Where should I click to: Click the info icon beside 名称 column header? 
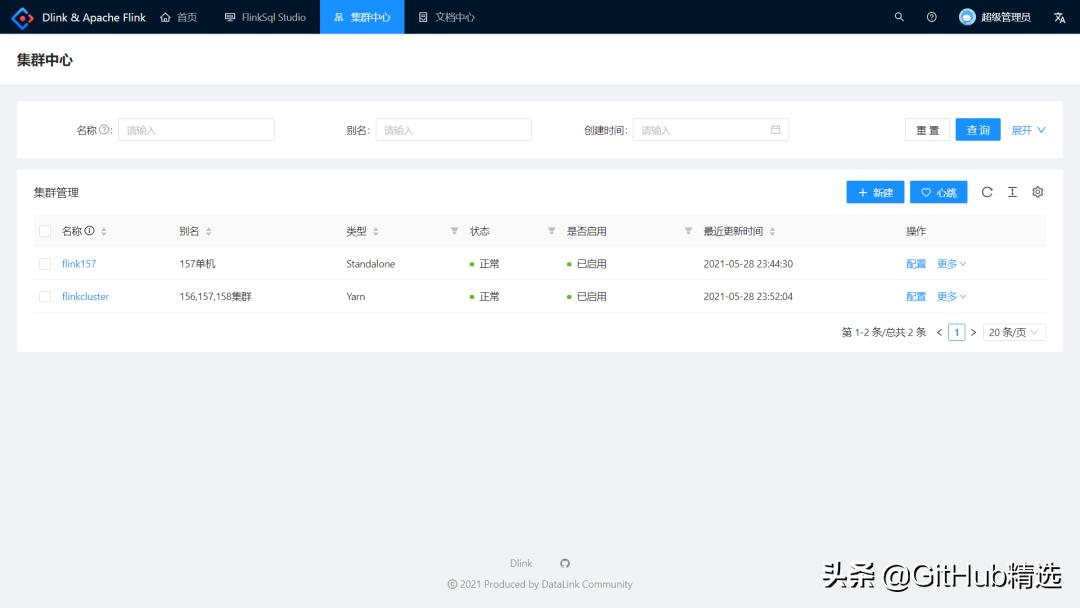coord(90,231)
